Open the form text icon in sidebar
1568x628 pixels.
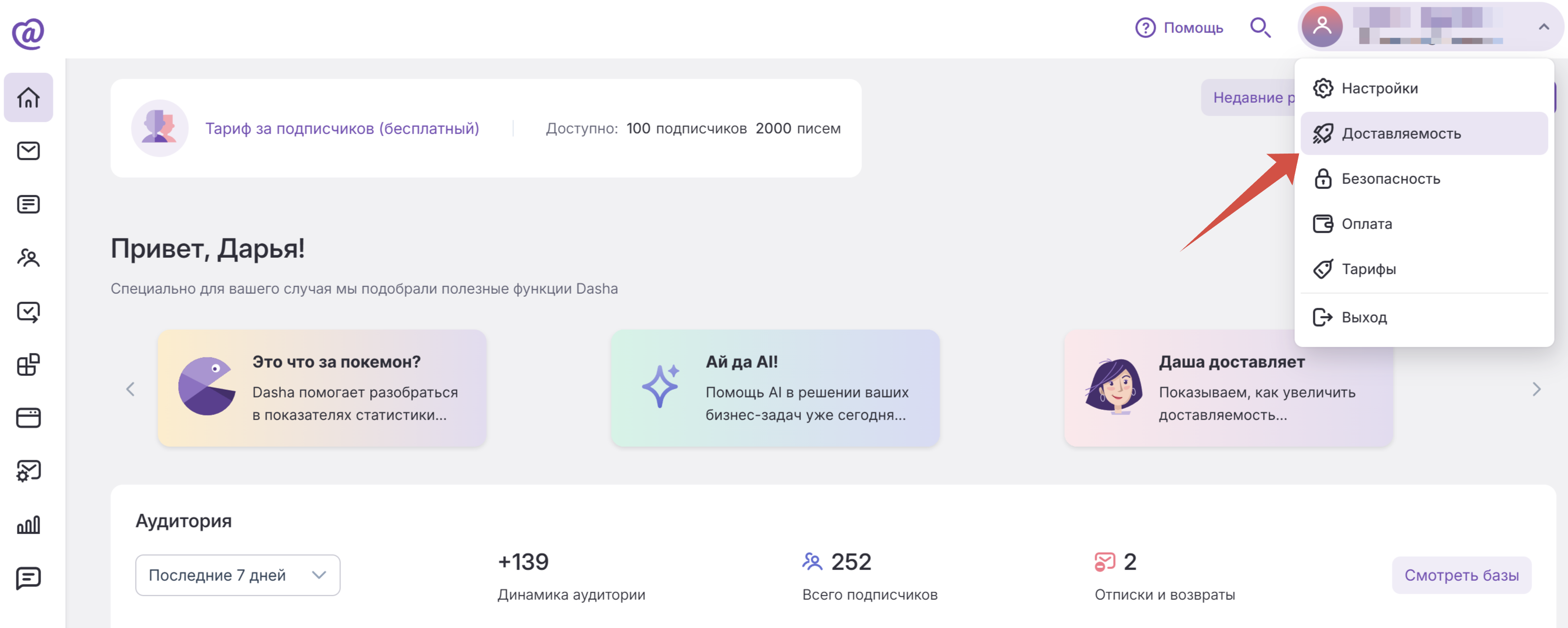[x=28, y=204]
